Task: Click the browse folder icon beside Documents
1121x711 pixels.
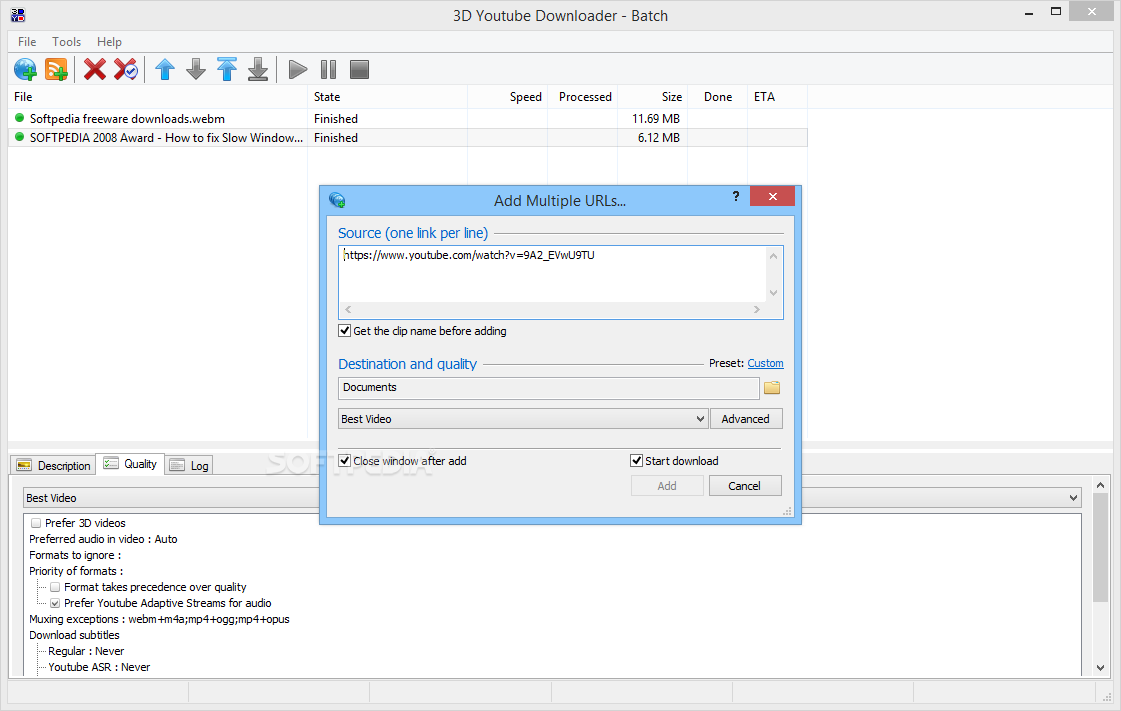Action: coord(772,388)
